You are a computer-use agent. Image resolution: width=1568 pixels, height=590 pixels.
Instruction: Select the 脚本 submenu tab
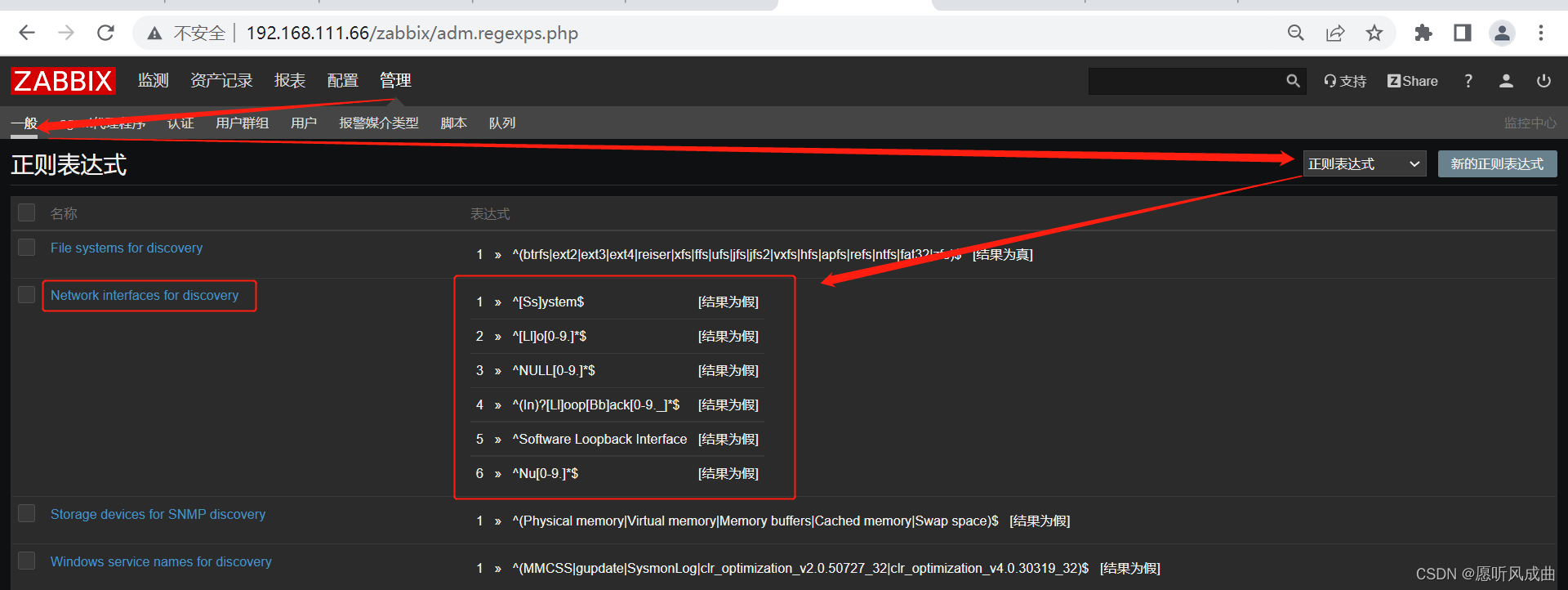point(453,123)
